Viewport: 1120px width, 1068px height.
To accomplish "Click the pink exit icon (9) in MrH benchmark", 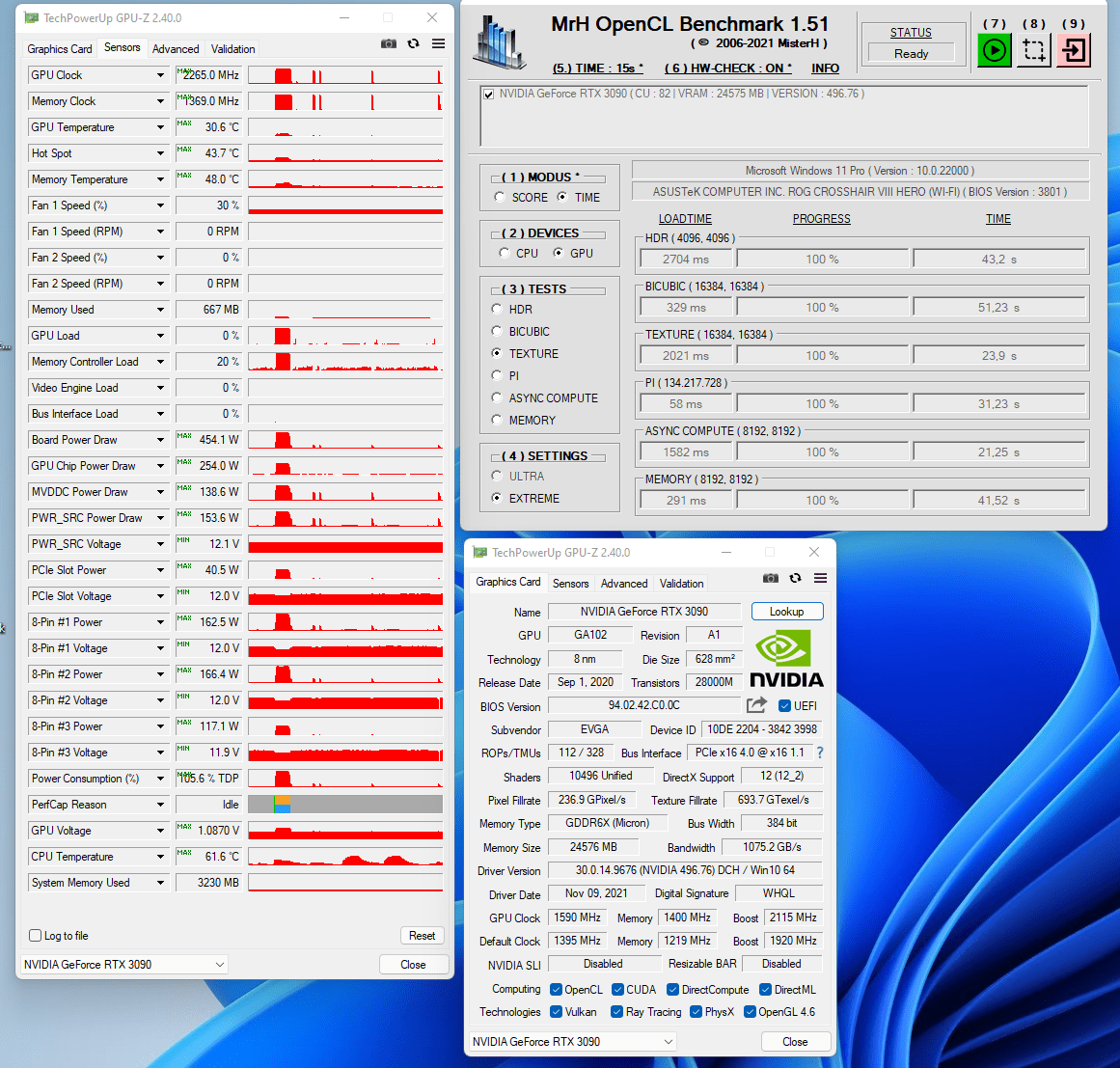I will coord(1074,50).
